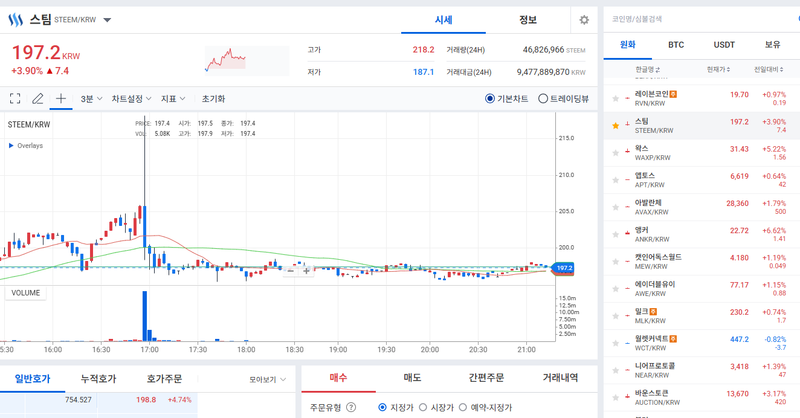Toggle the 한글명 name-swap icon in list header
The width and height of the screenshot is (800, 418).
click(658, 69)
